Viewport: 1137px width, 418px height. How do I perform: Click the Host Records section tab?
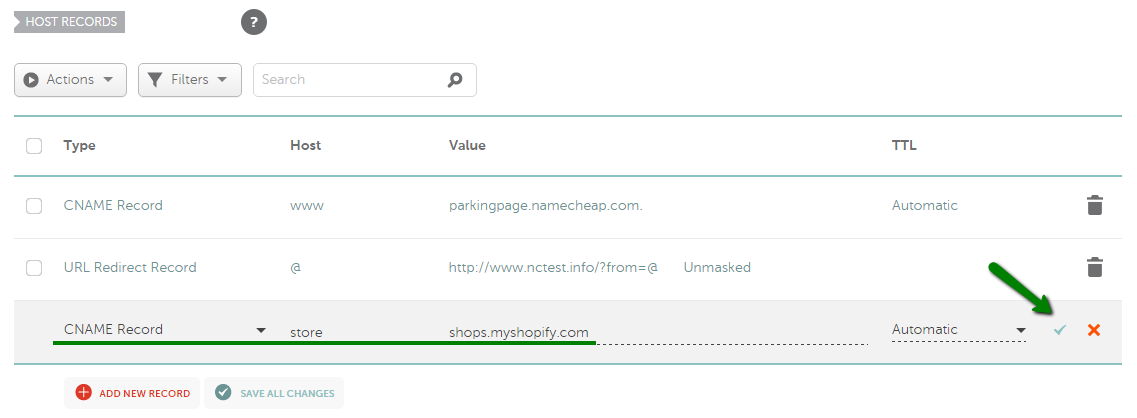click(70, 22)
